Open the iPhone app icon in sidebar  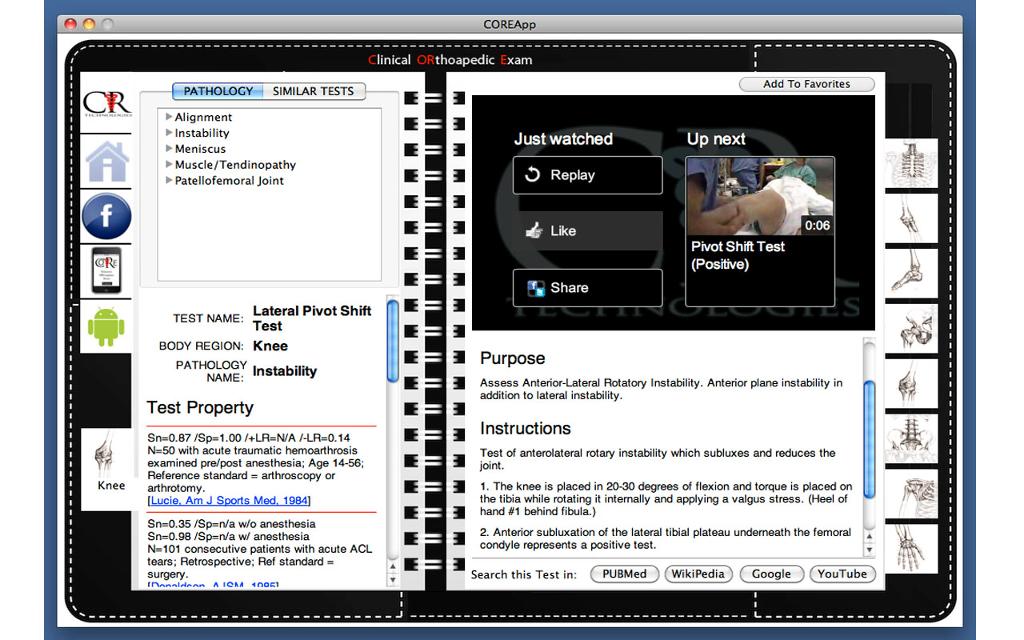107,271
